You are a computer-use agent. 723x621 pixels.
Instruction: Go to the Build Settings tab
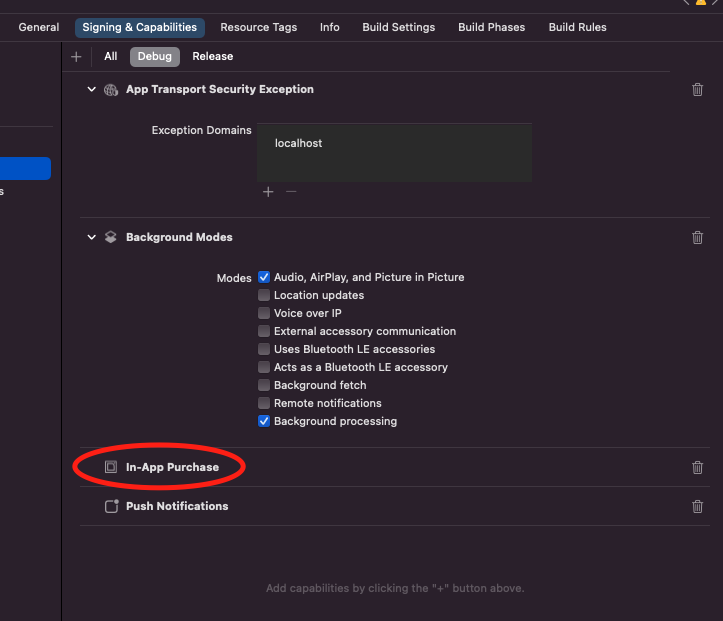[x=398, y=27]
